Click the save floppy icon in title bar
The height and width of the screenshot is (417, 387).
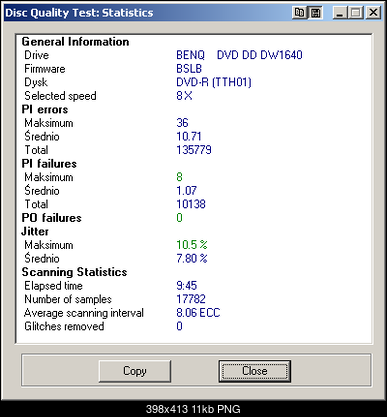coord(315,13)
